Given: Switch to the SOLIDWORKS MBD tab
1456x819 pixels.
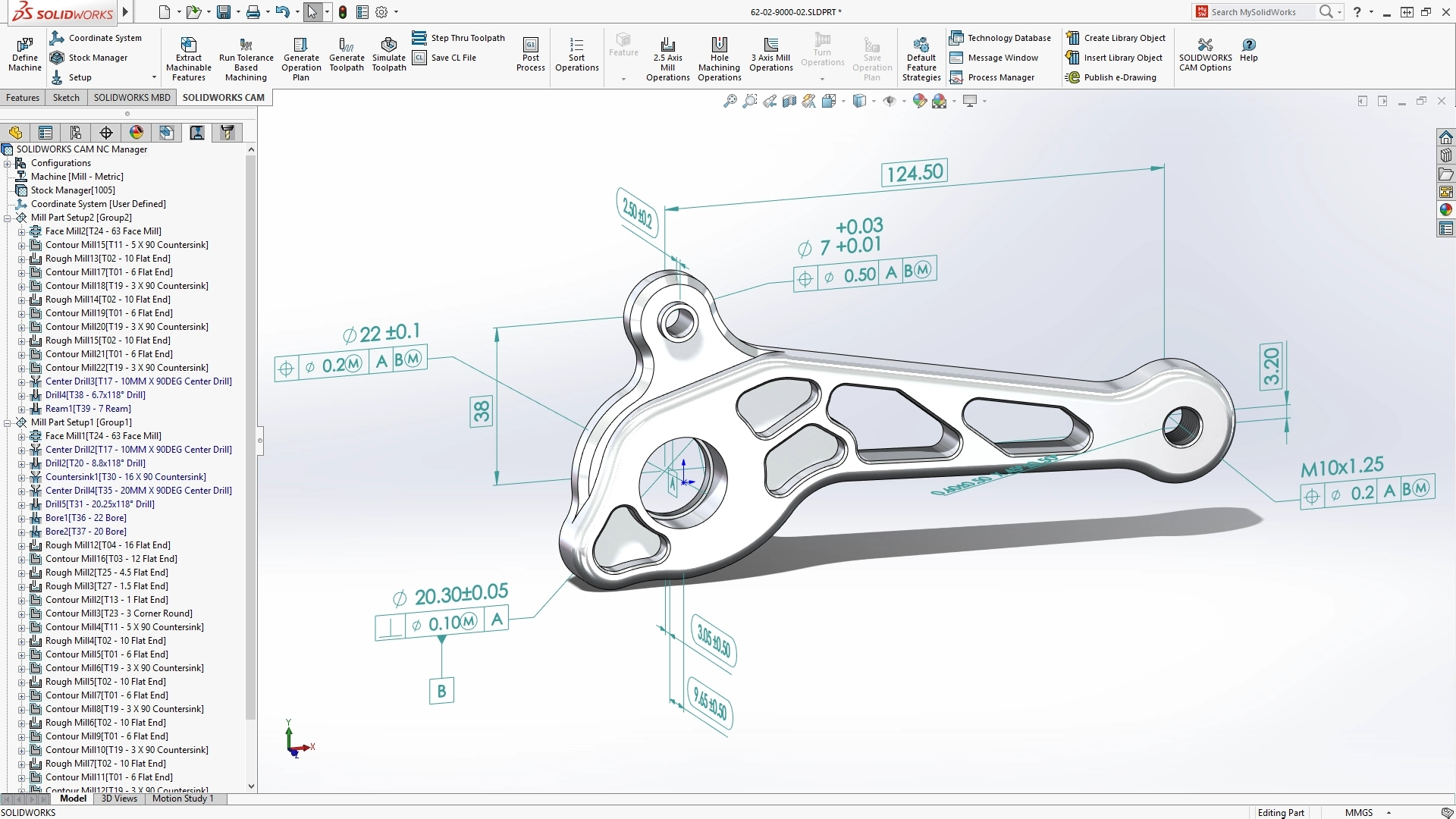Looking at the screenshot, I should coord(131,97).
